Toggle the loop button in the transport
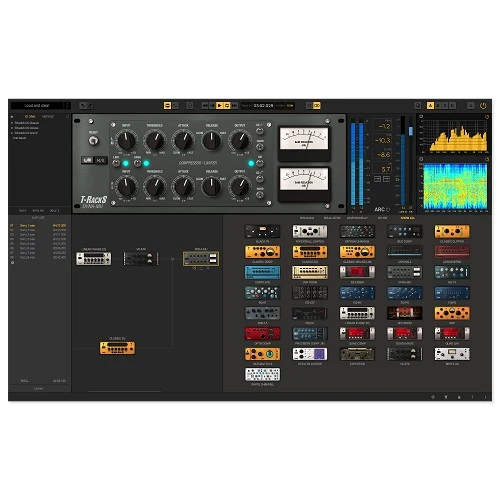 (227, 106)
